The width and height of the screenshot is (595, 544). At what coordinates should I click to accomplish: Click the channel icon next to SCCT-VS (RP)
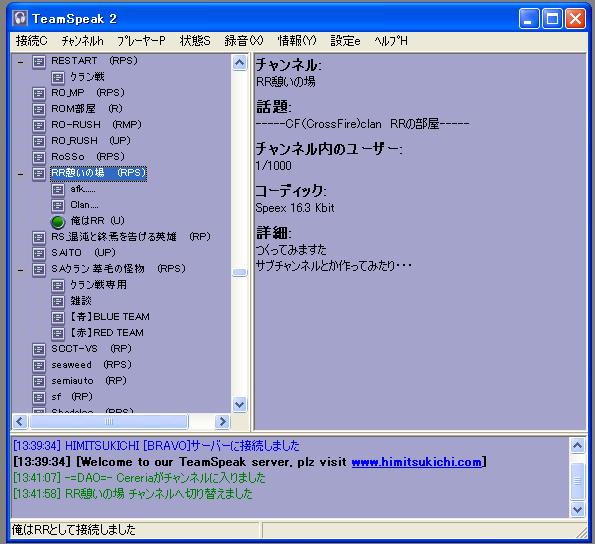coord(39,349)
